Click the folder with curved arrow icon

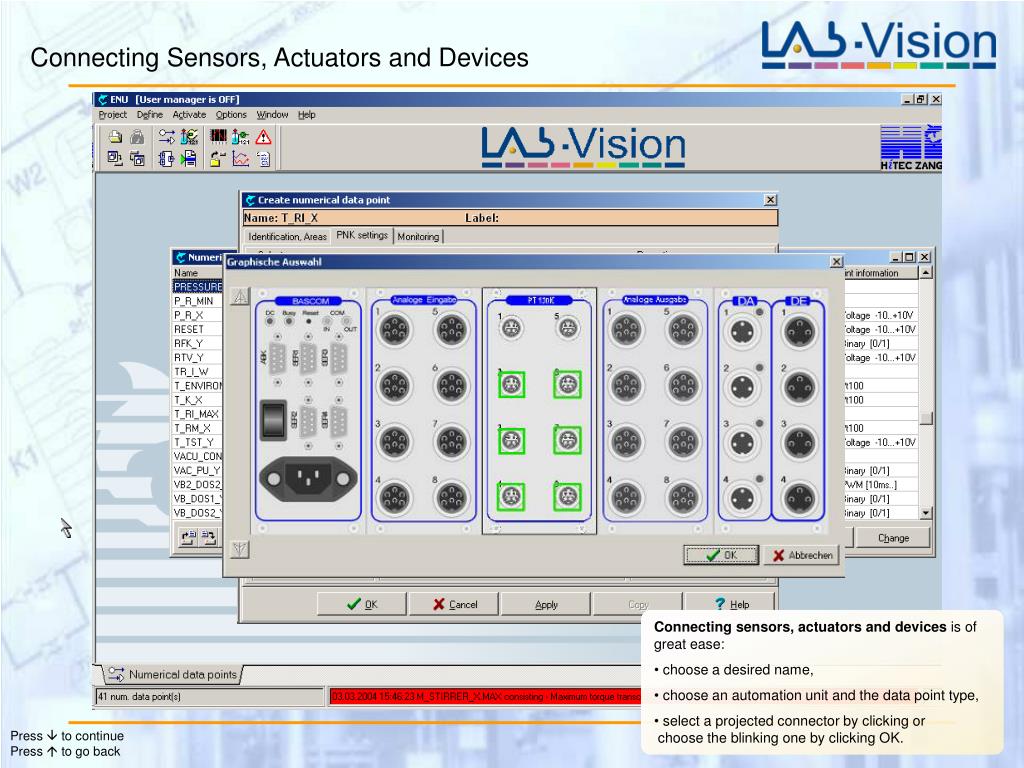click(219, 158)
